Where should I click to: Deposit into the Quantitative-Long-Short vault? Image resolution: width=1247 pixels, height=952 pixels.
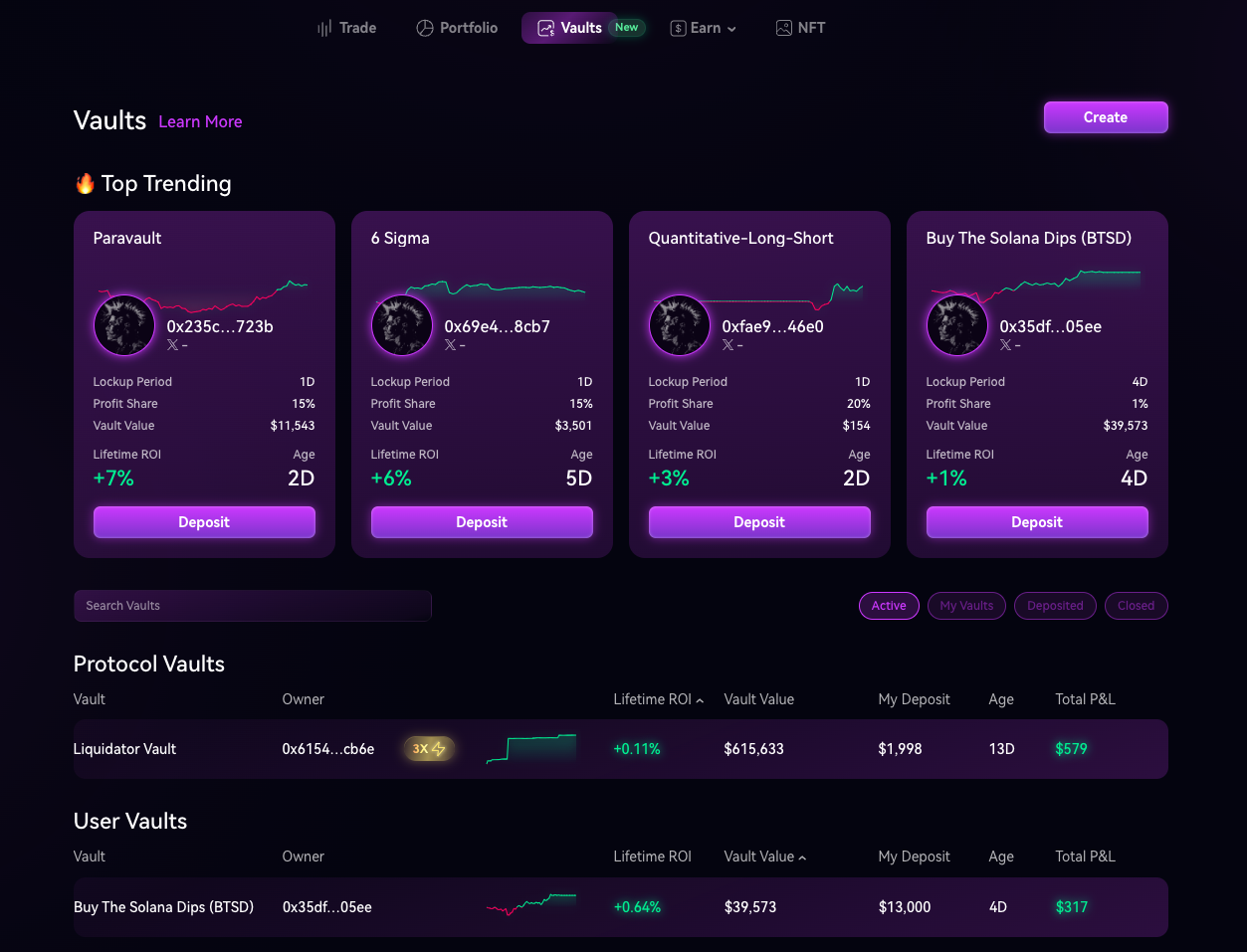click(759, 522)
